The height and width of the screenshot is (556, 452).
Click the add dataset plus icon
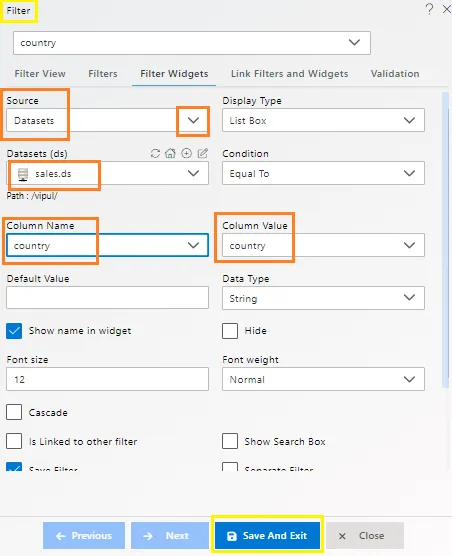[x=186, y=153]
